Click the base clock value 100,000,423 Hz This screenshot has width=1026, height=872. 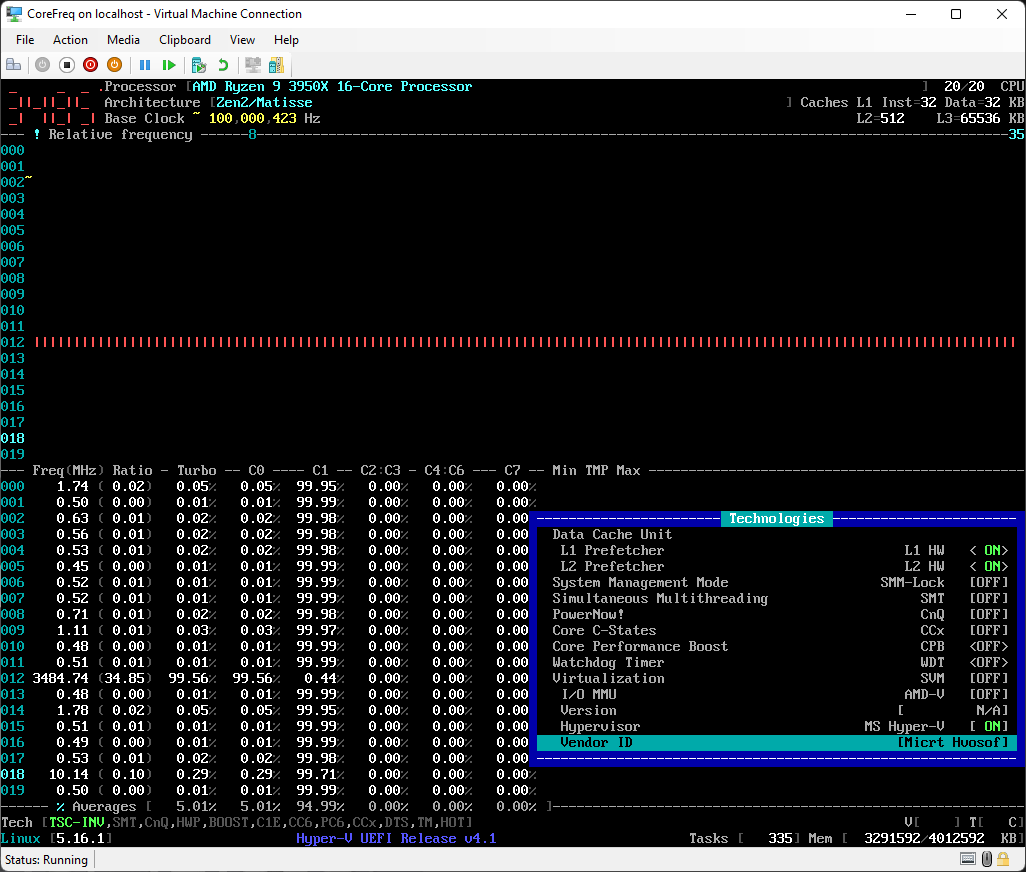tap(264, 118)
